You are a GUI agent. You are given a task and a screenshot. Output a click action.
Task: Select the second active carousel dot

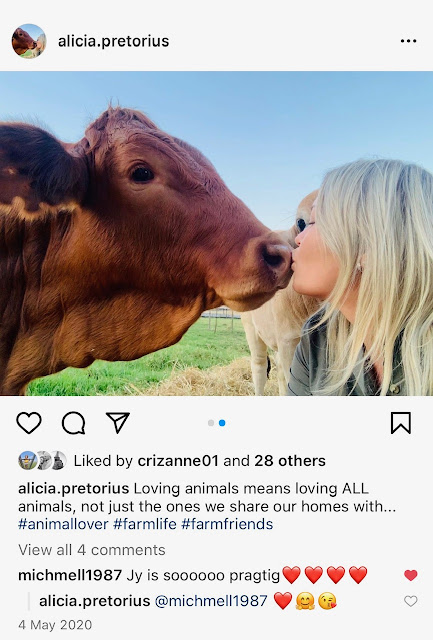[x=222, y=423]
